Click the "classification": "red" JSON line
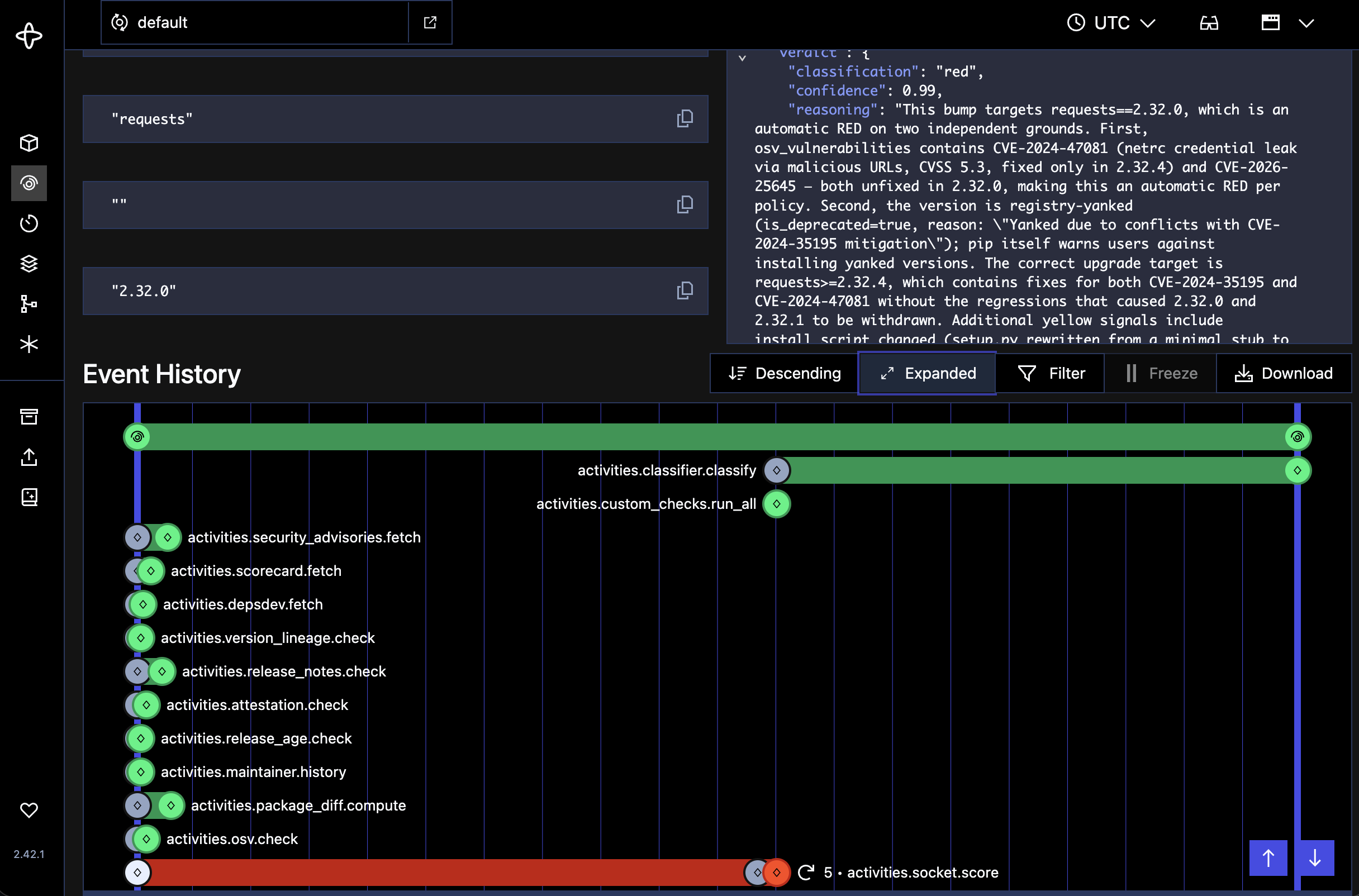Image resolution: width=1359 pixels, height=896 pixels. point(885,72)
